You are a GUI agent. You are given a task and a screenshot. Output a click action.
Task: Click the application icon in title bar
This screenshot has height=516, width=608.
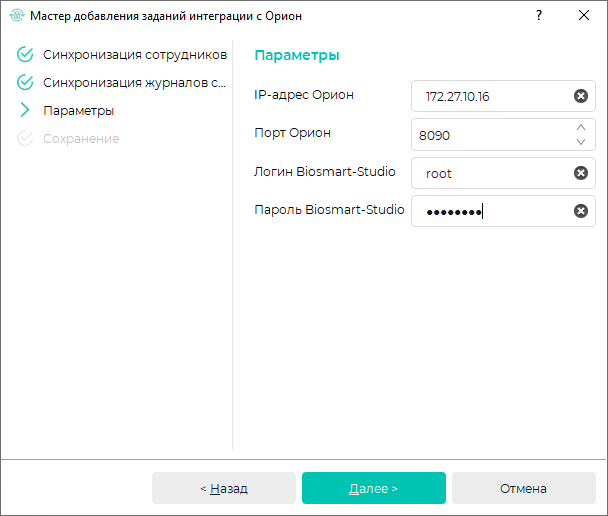tap(17, 16)
